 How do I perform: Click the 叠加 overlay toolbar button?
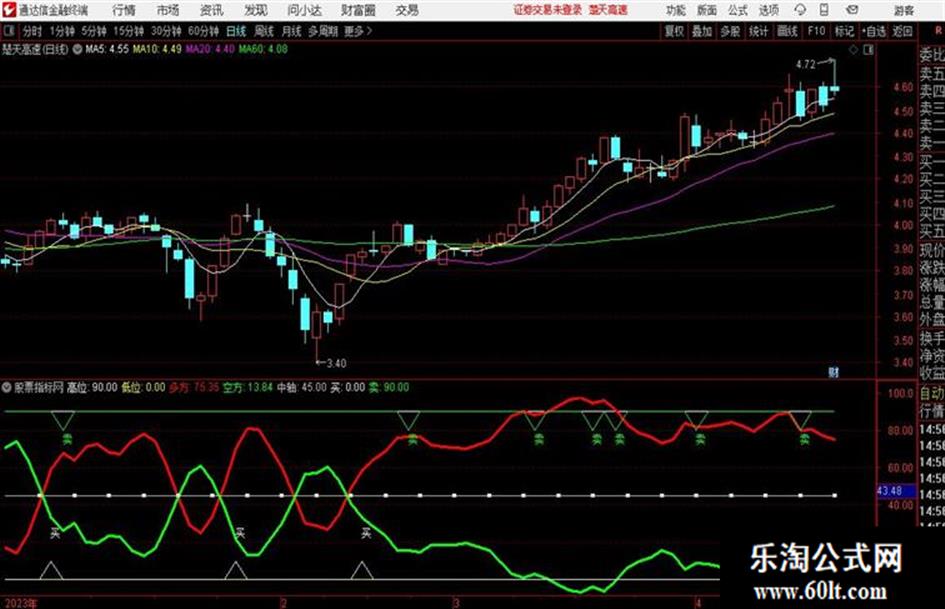tap(702, 31)
